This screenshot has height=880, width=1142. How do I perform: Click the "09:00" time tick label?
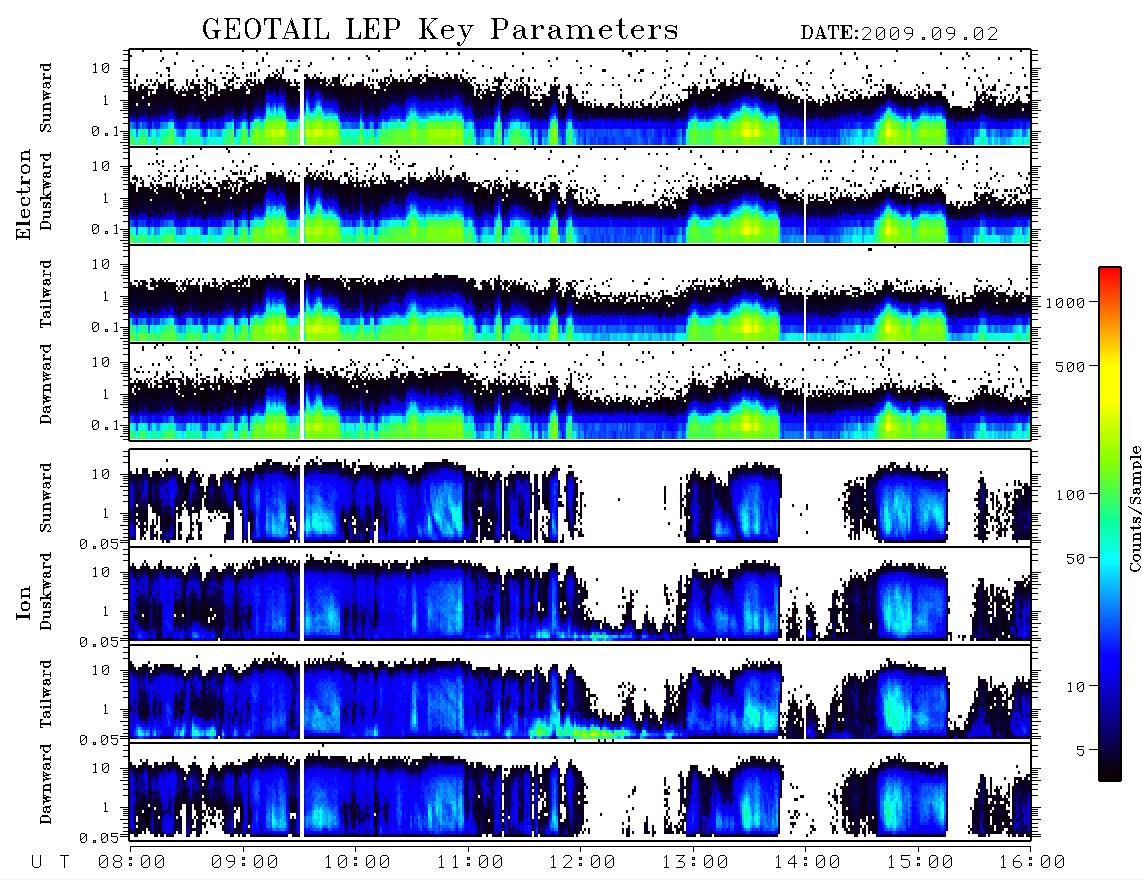(245, 862)
